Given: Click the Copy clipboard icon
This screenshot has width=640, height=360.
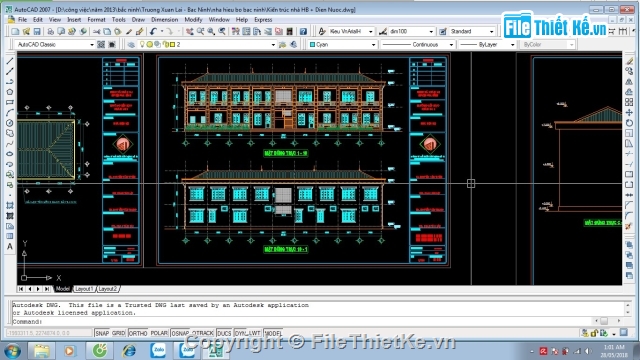Looking at the screenshot, I should coord(107,31).
